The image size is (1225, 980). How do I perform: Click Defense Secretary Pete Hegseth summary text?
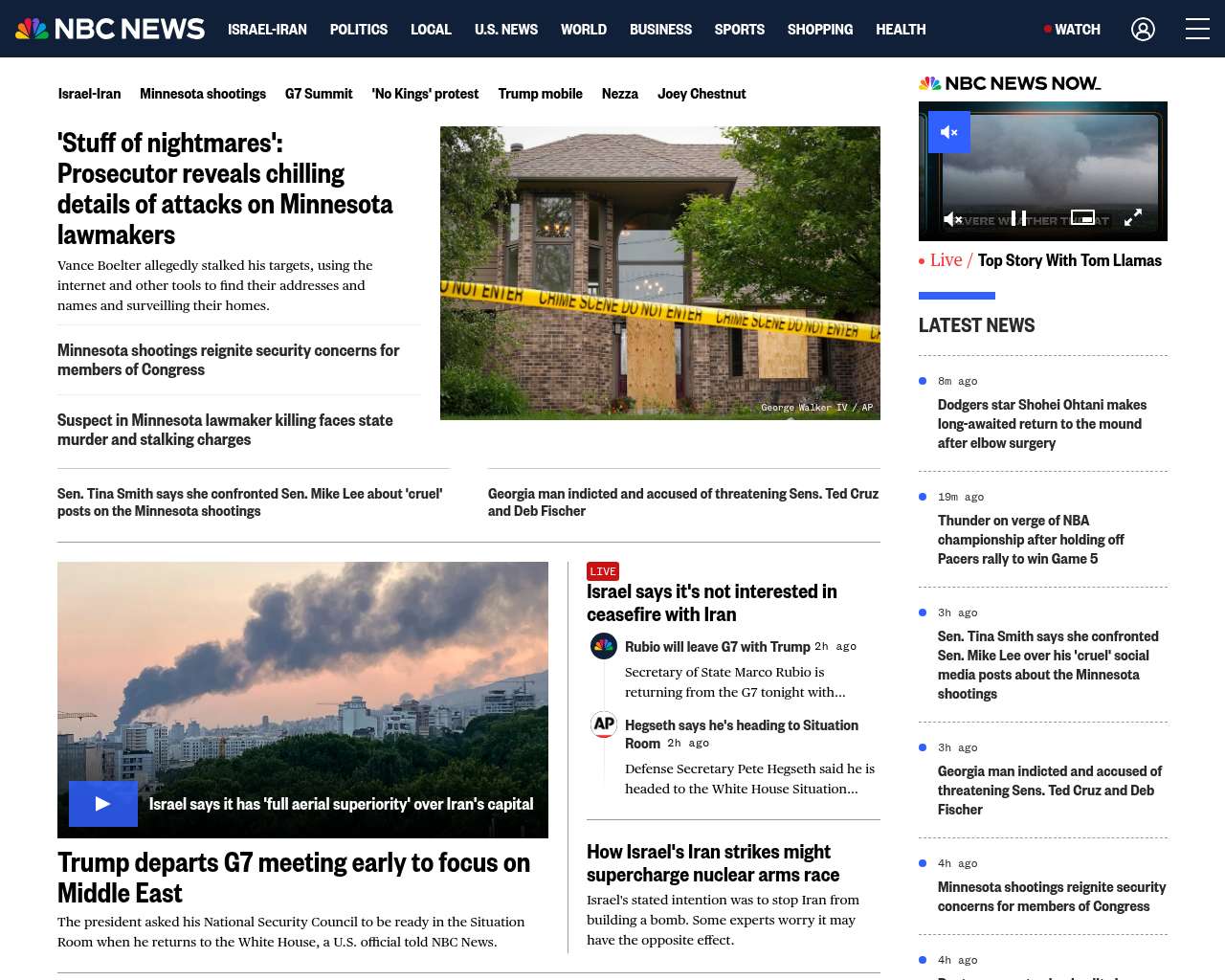tap(750, 779)
